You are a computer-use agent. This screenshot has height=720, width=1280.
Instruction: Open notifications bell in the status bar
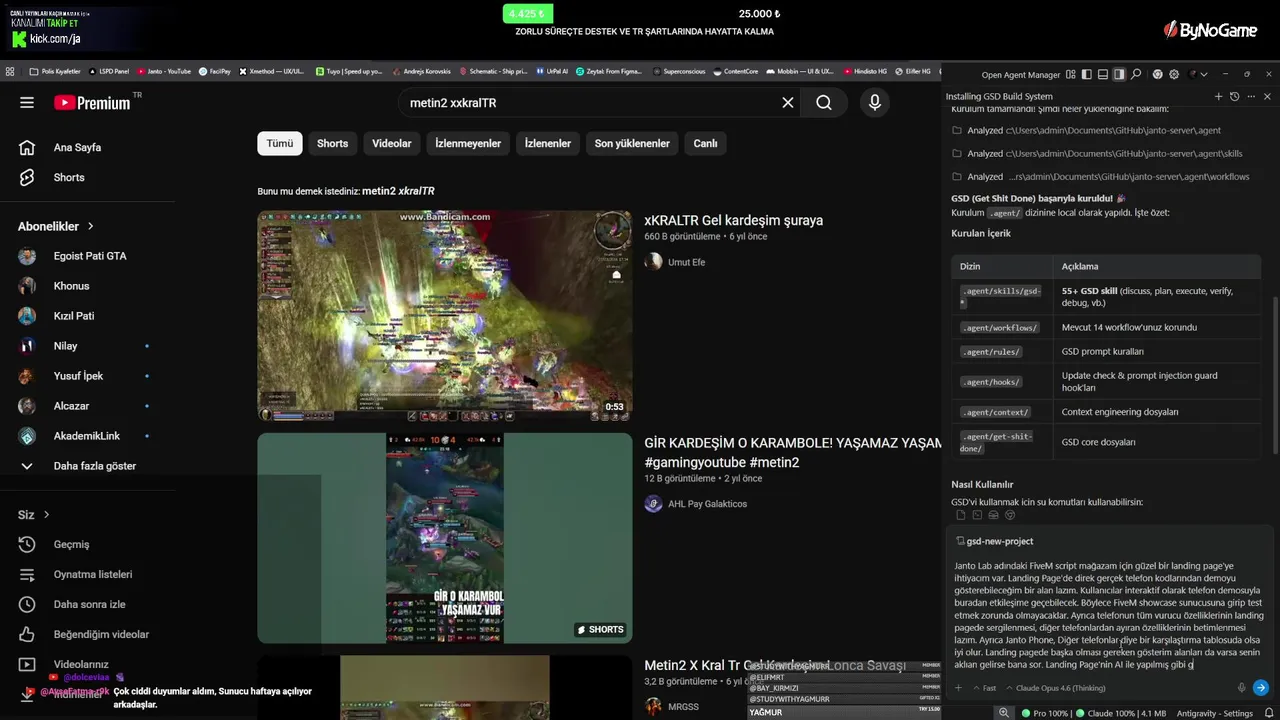pyautogui.click(x=1269, y=712)
